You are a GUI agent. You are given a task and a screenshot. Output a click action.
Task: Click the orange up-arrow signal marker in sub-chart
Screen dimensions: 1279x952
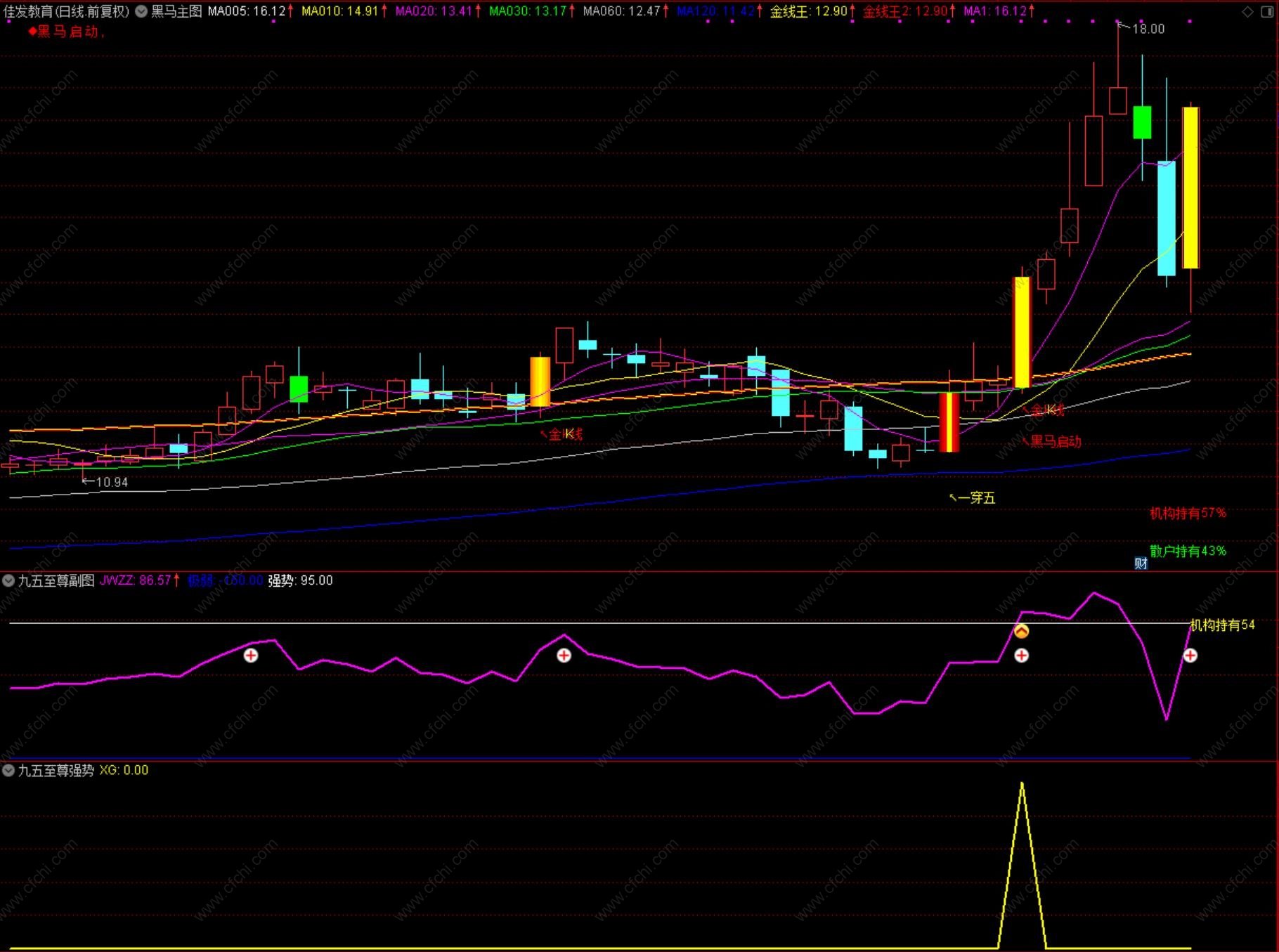click(1021, 631)
